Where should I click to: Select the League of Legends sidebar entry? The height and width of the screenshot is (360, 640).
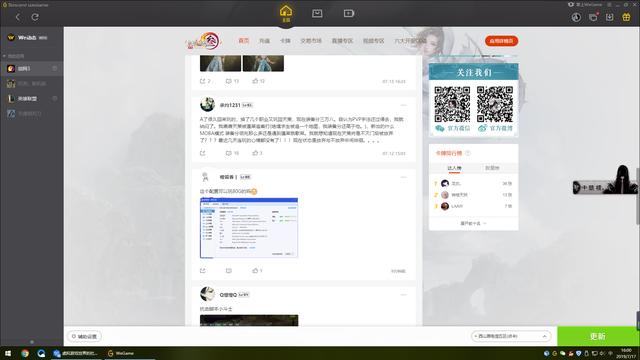[x=31, y=98]
